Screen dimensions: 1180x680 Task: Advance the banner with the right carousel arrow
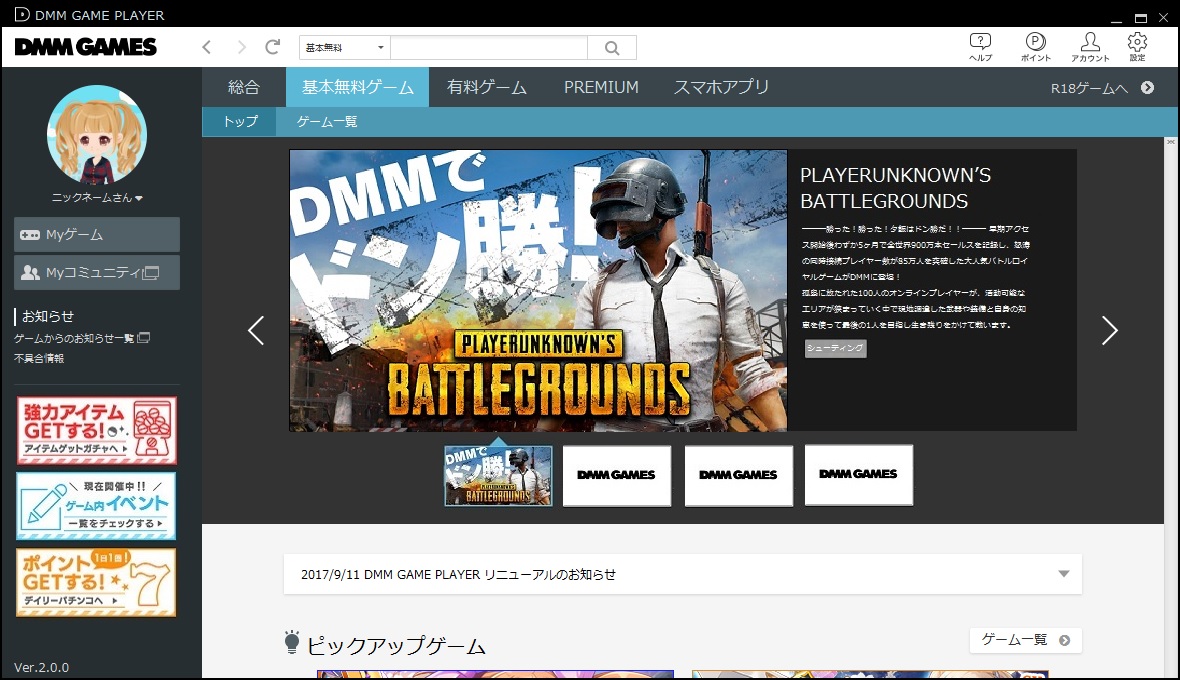pyautogui.click(x=1109, y=330)
